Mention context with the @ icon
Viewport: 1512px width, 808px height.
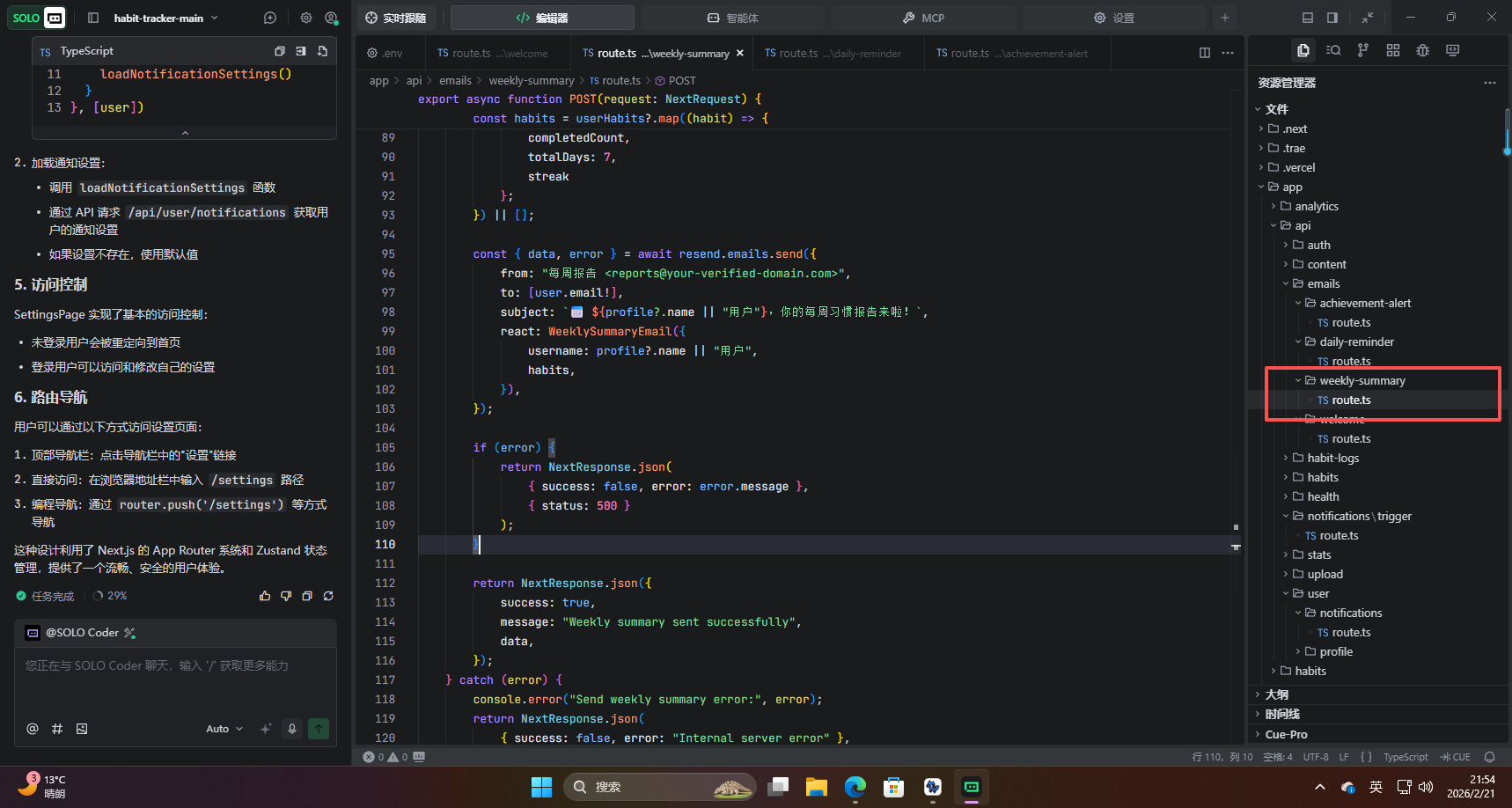(33, 729)
